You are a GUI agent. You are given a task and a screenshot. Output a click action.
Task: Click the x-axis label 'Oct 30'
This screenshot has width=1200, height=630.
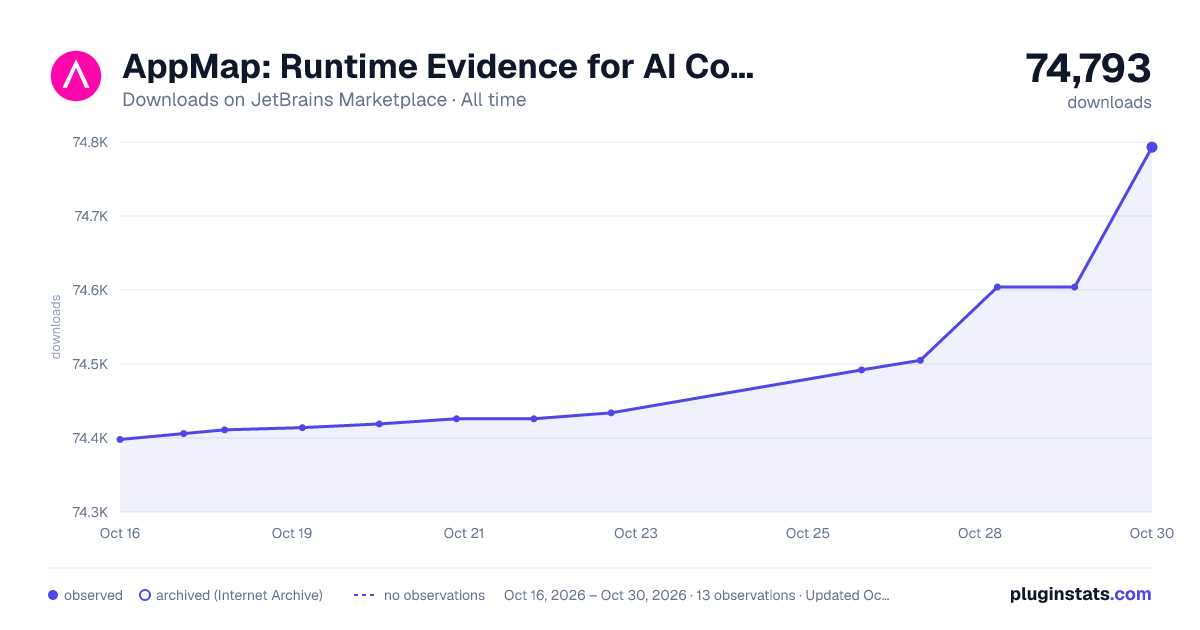pos(1150,533)
